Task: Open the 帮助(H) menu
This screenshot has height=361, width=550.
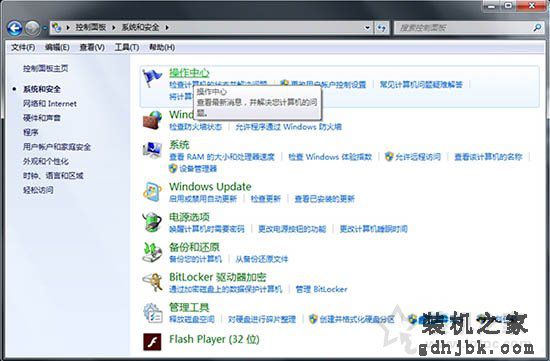Action: [162, 47]
